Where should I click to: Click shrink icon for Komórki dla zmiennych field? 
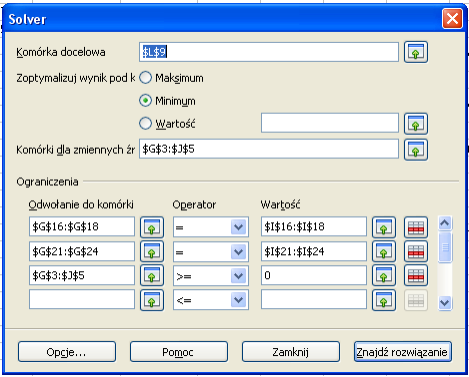click(x=416, y=150)
